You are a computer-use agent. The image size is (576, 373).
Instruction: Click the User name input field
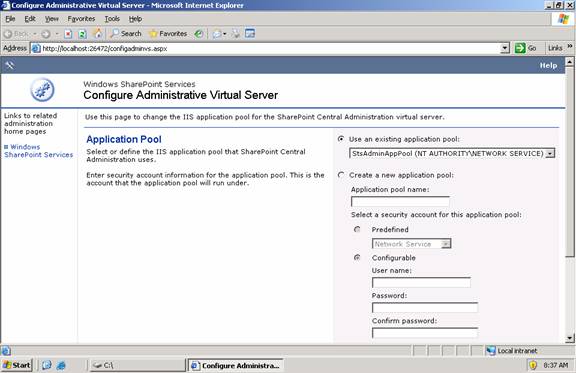pos(421,282)
